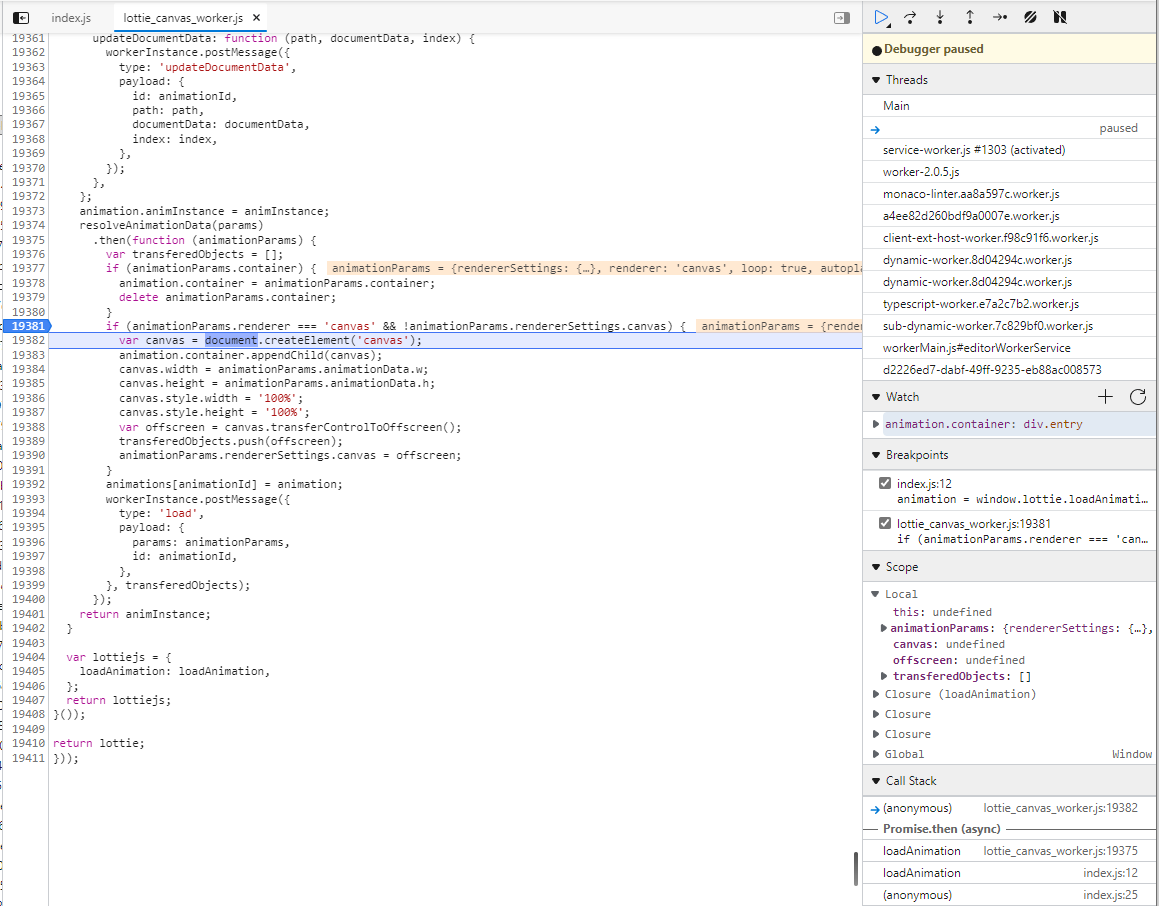Select the monaco-linter.aa8a597c.worker.js thread

tap(1010, 194)
